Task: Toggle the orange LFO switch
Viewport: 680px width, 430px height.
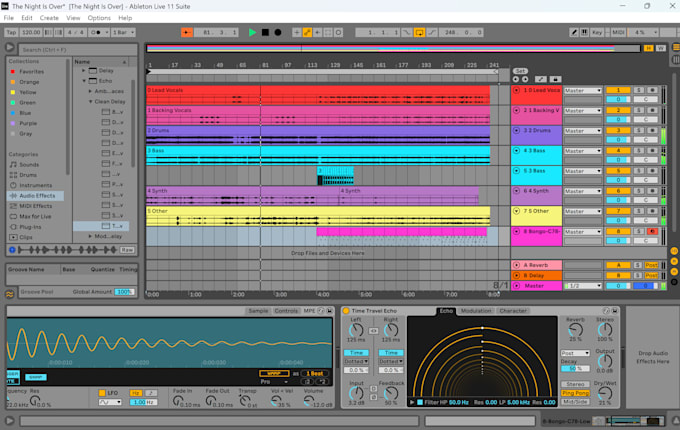Action: pyautogui.click(x=102, y=393)
